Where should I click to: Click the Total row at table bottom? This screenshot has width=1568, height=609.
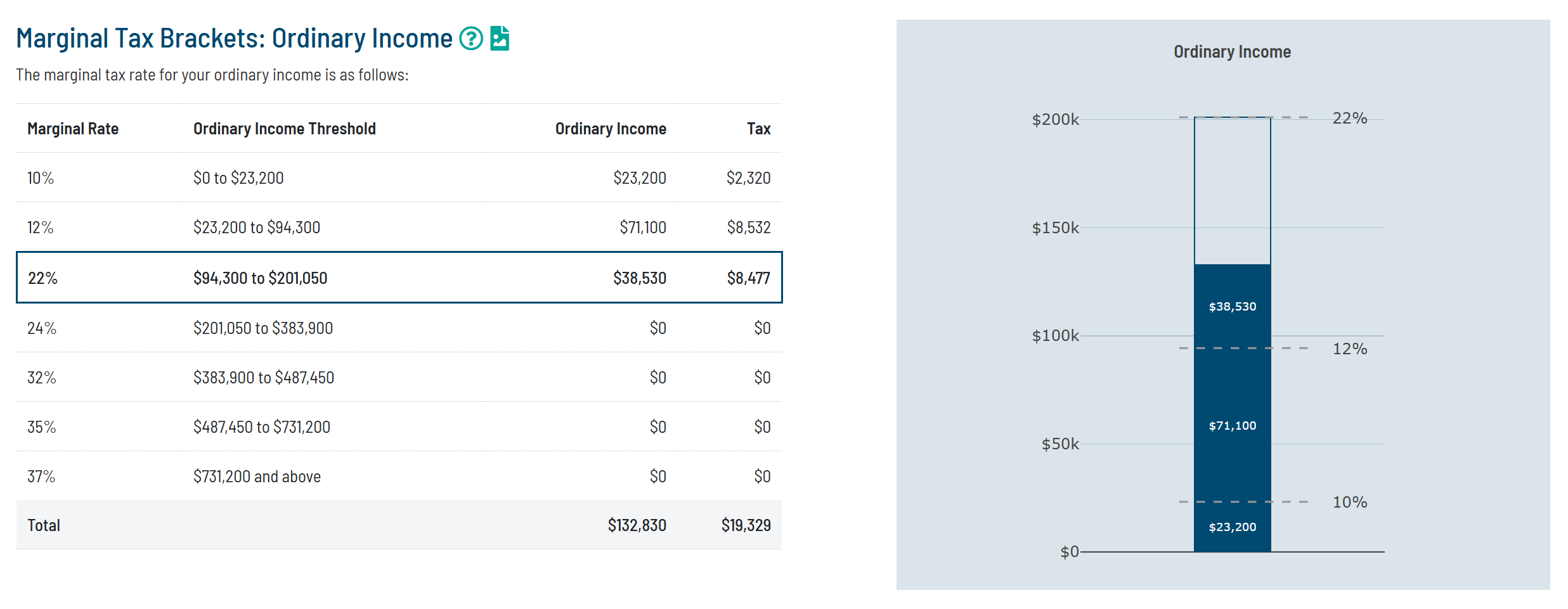pos(398,525)
